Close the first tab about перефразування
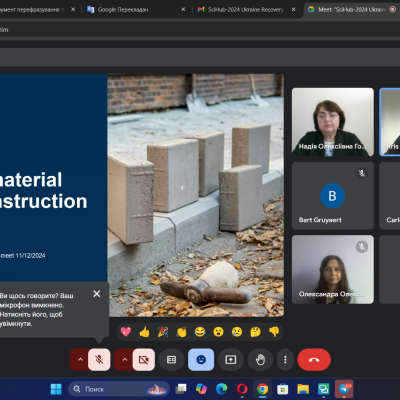The width and height of the screenshot is (400, 400). (x=73, y=10)
